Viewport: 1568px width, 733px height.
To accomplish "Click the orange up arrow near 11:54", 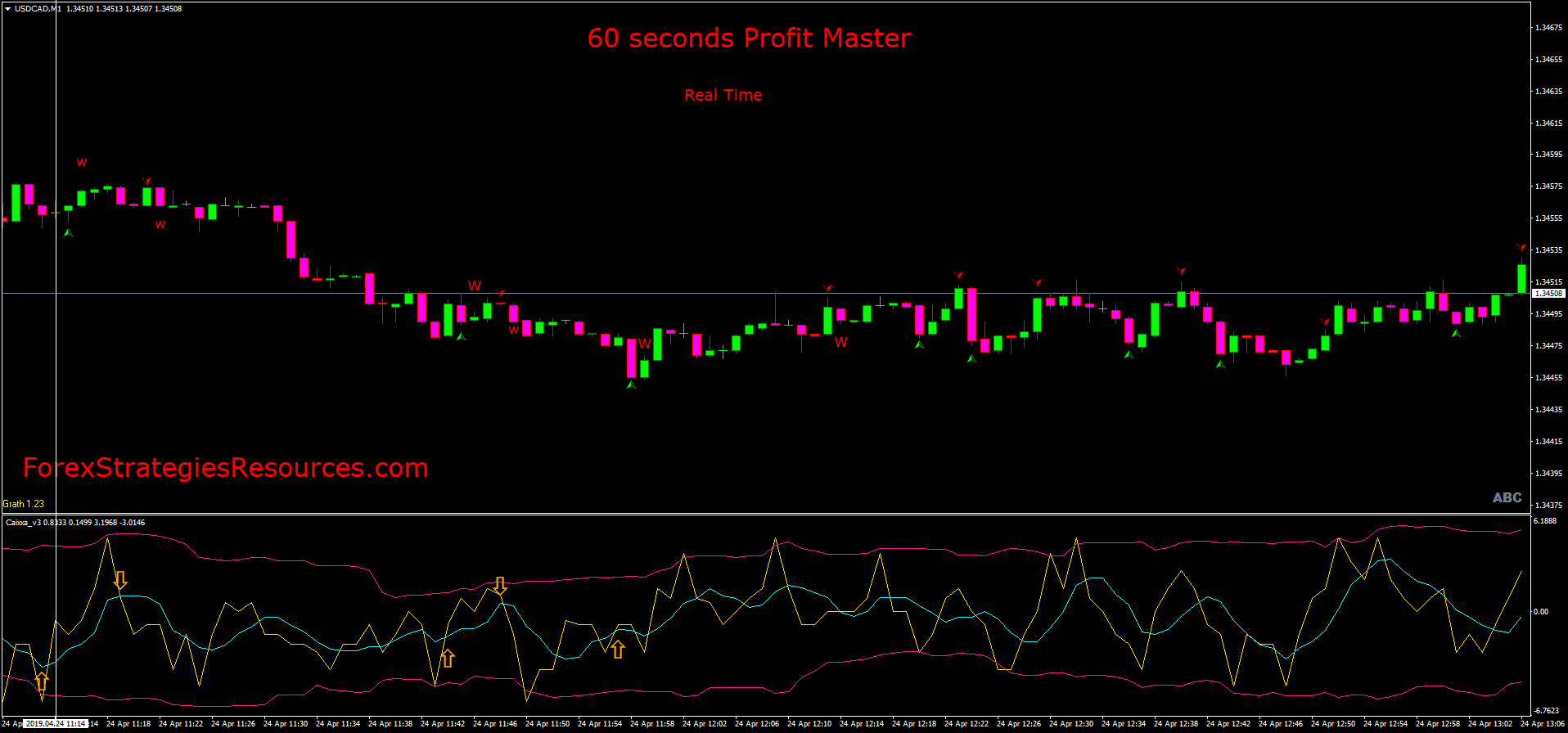I will pos(618,650).
